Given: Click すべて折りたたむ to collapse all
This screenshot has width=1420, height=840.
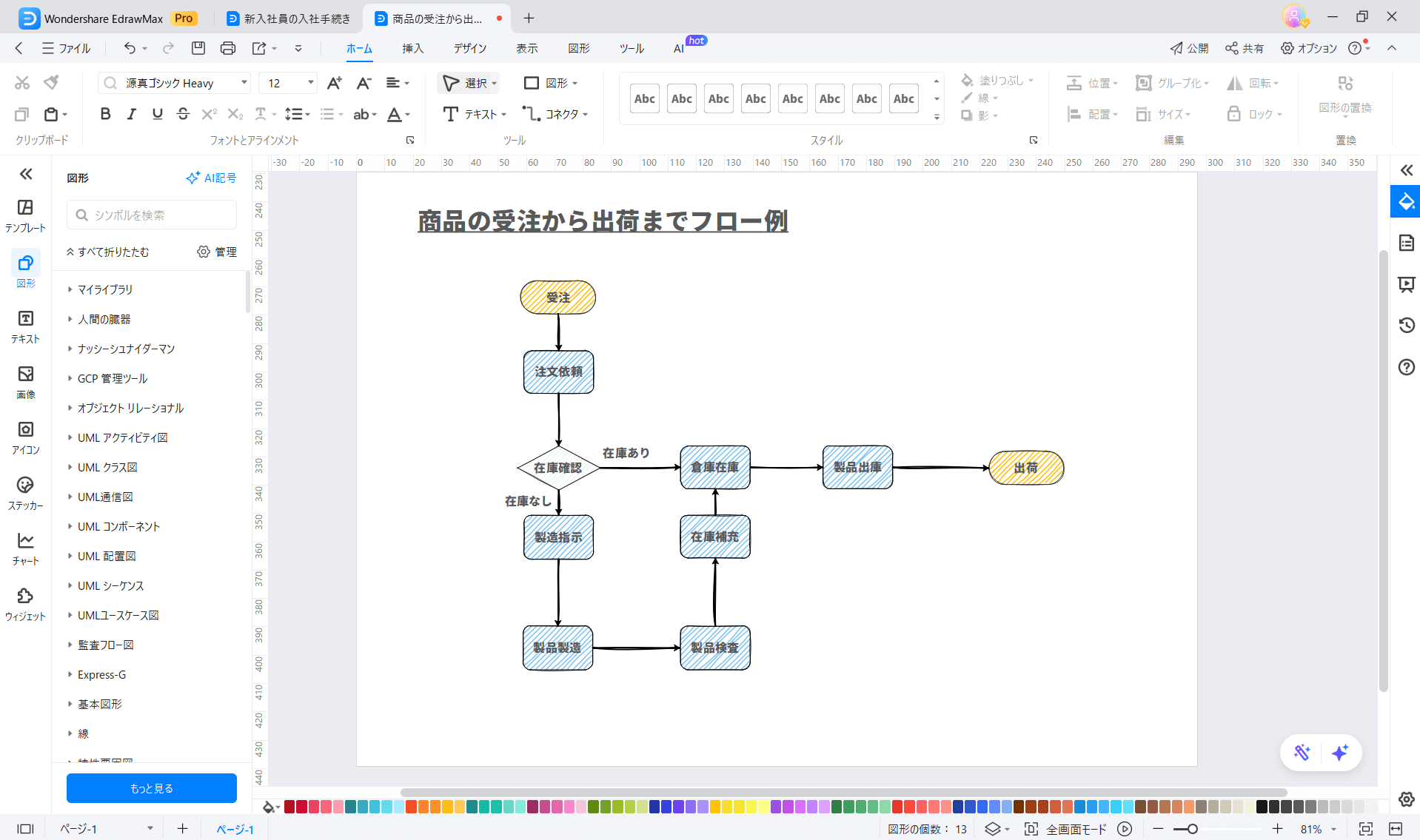Looking at the screenshot, I should (107, 252).
